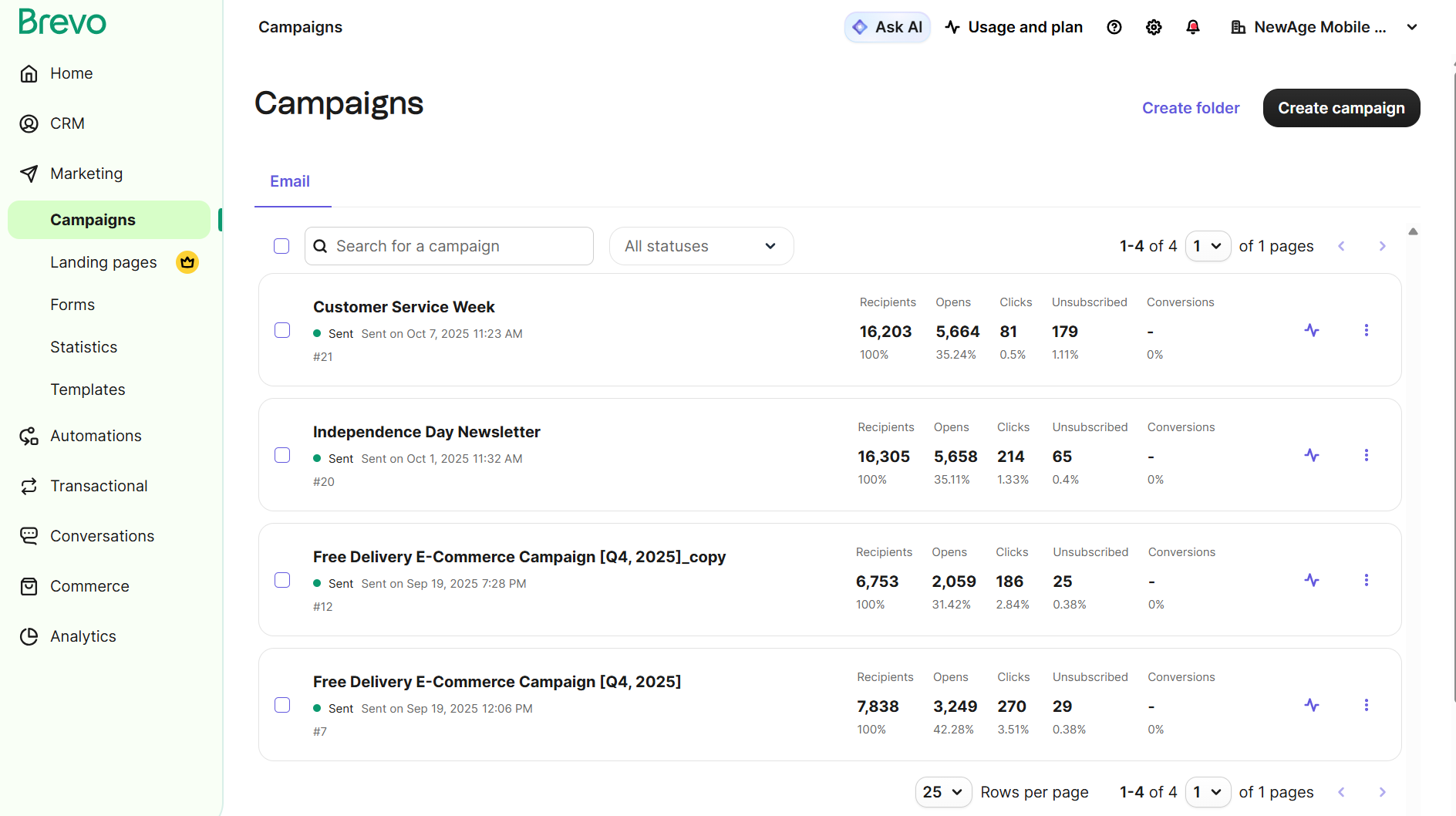Open the help question mark icon
The width and height of the screenshot is (1456, 816).
tap(1114, 27)
